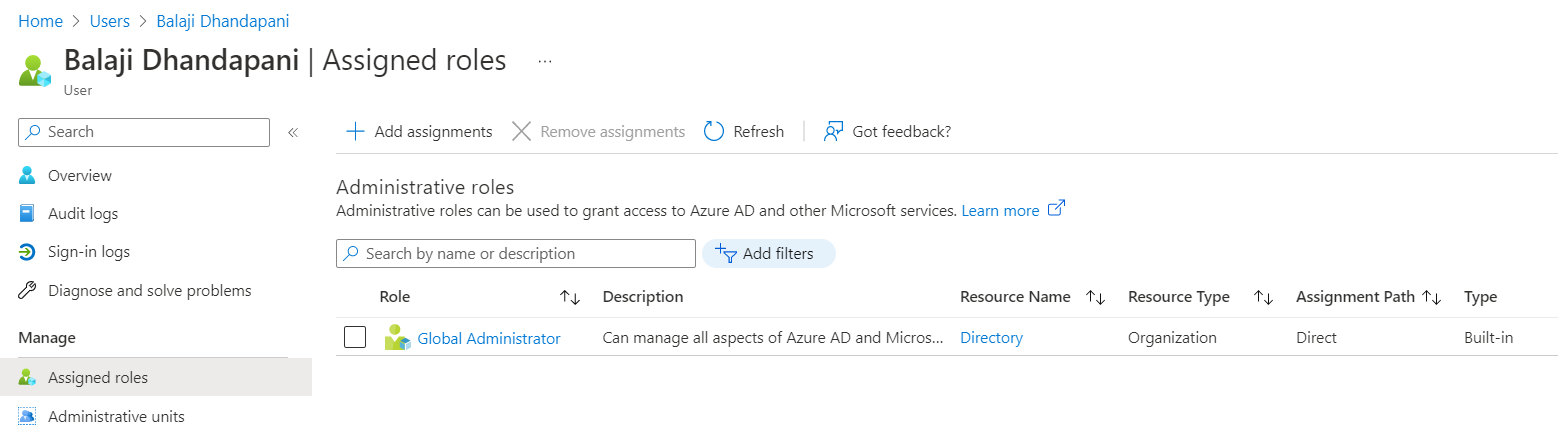
Task: Go to Users breadcrumb link
Action: pos(109,20)
